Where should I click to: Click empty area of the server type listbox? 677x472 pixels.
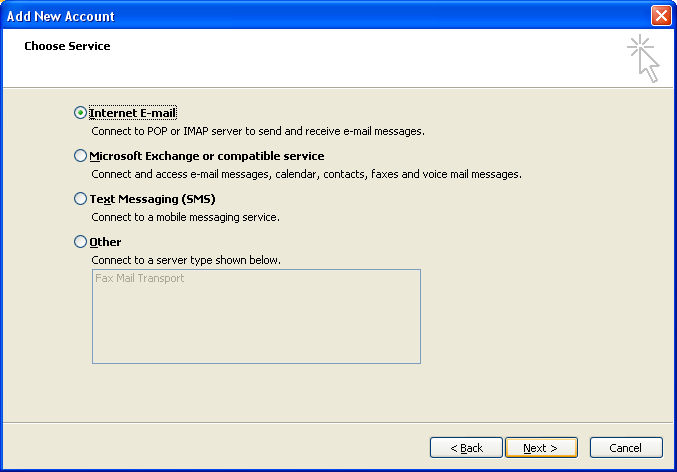(x=256, y=328)
